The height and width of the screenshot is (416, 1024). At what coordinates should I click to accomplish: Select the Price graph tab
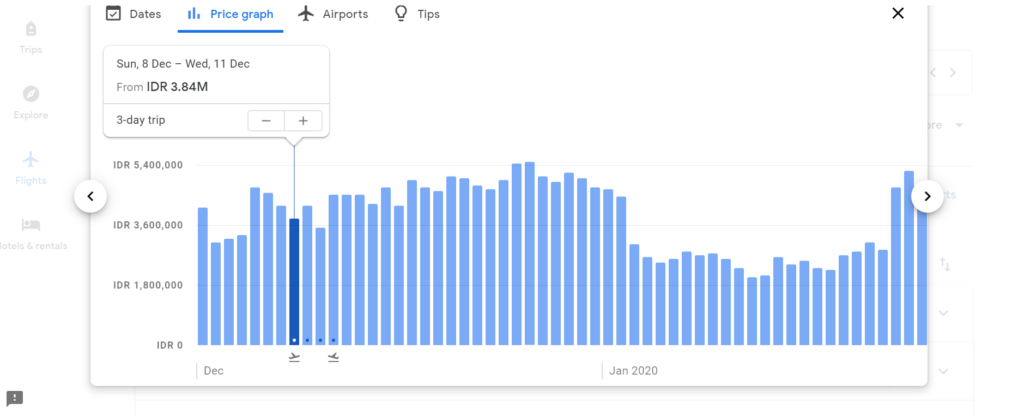point(231,14)
